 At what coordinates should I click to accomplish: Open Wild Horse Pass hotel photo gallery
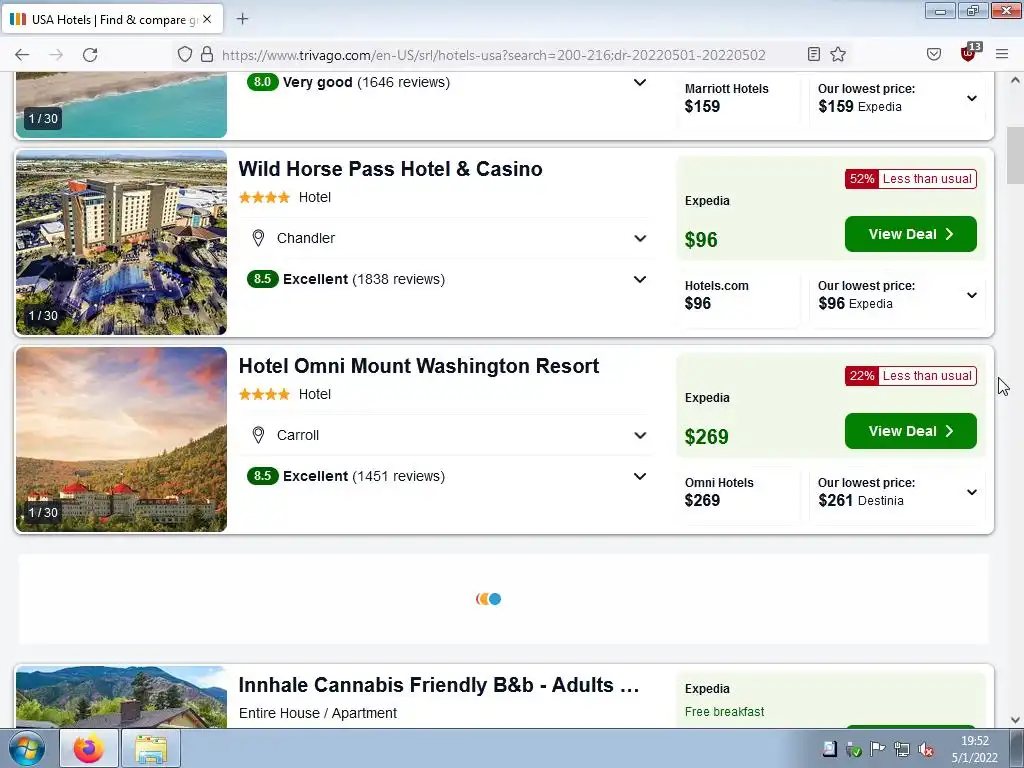click(x=121, y=243)
